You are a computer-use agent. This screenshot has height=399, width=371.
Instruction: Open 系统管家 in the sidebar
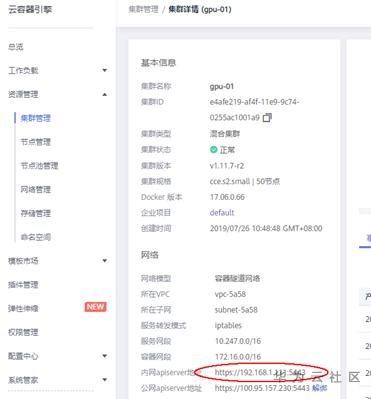click(23, 380)
